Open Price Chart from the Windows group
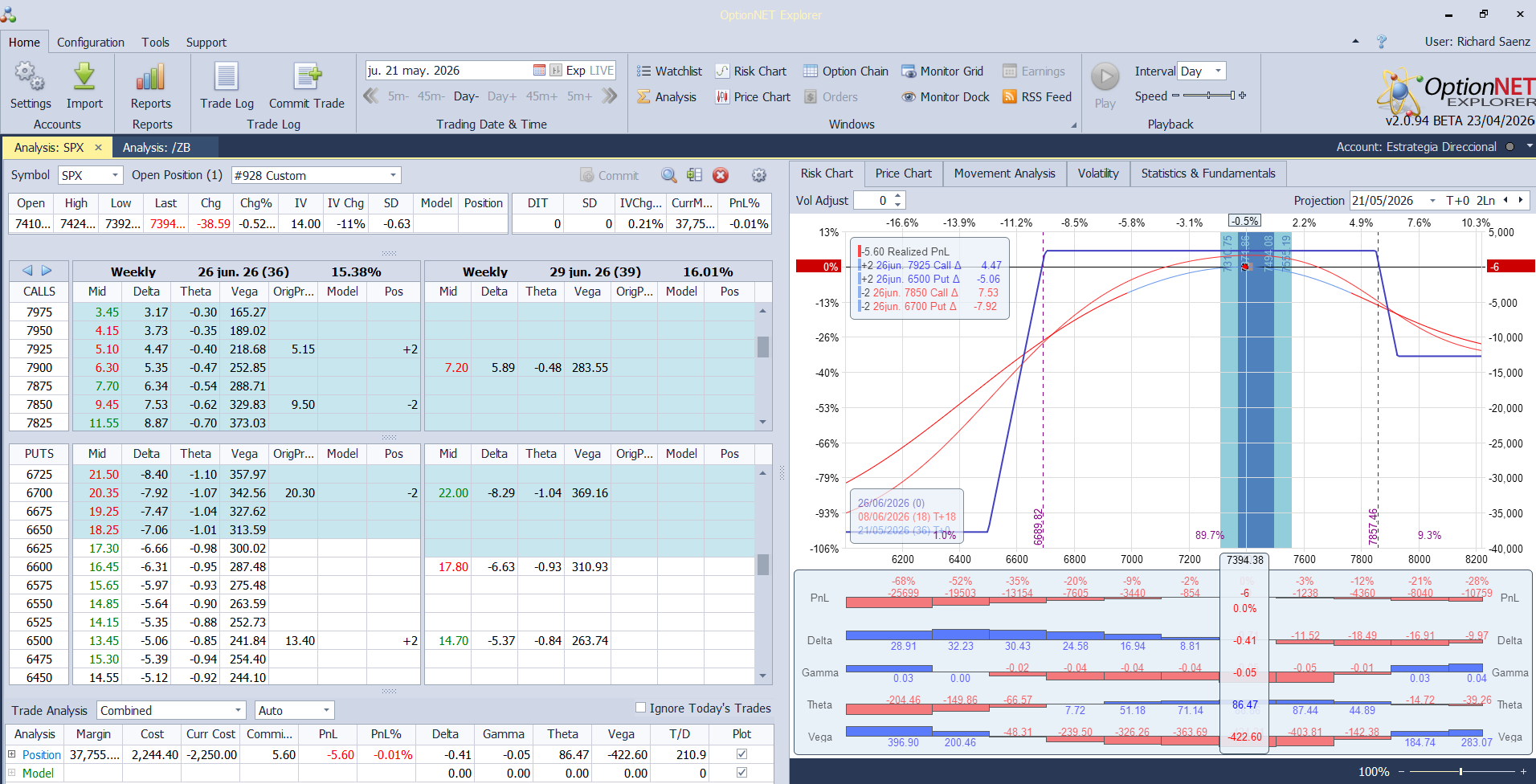The width and height of the screenshot is (1536, 784). coord(753,96)
